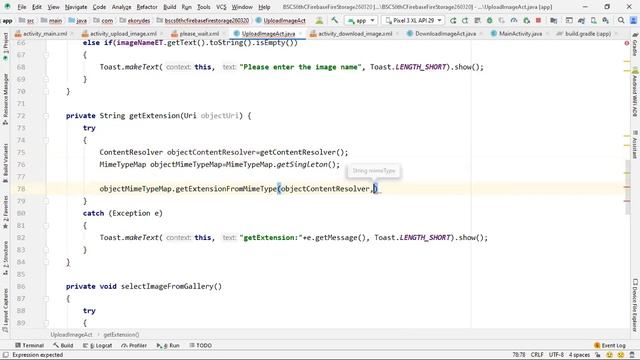This screenshot has width=640, height=360.
Task: Click the green Debug app bug icon
Action: 490,20
